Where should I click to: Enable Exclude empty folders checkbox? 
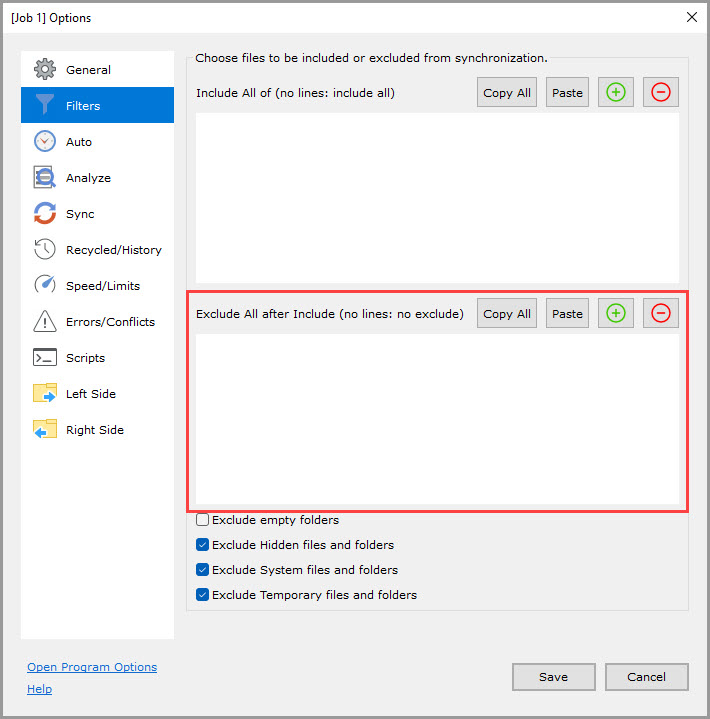203,520
